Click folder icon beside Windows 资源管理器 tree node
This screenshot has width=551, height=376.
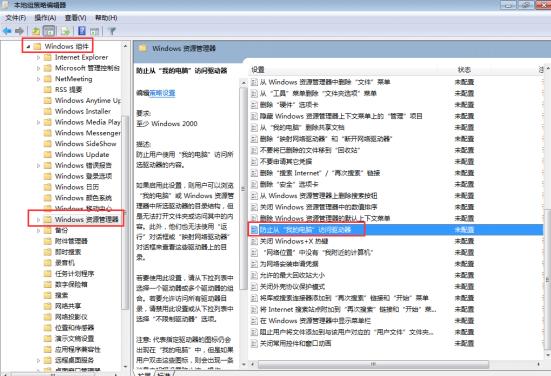(48, 220)
